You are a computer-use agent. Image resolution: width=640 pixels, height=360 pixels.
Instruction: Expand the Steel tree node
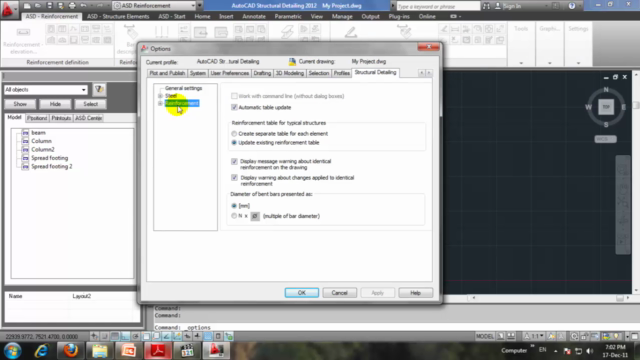pyautogui.click(x=160, y=96)
